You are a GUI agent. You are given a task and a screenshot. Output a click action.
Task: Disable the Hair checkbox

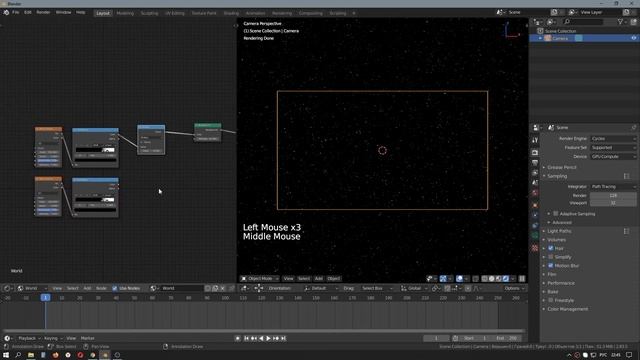click(x=551, y=248)
